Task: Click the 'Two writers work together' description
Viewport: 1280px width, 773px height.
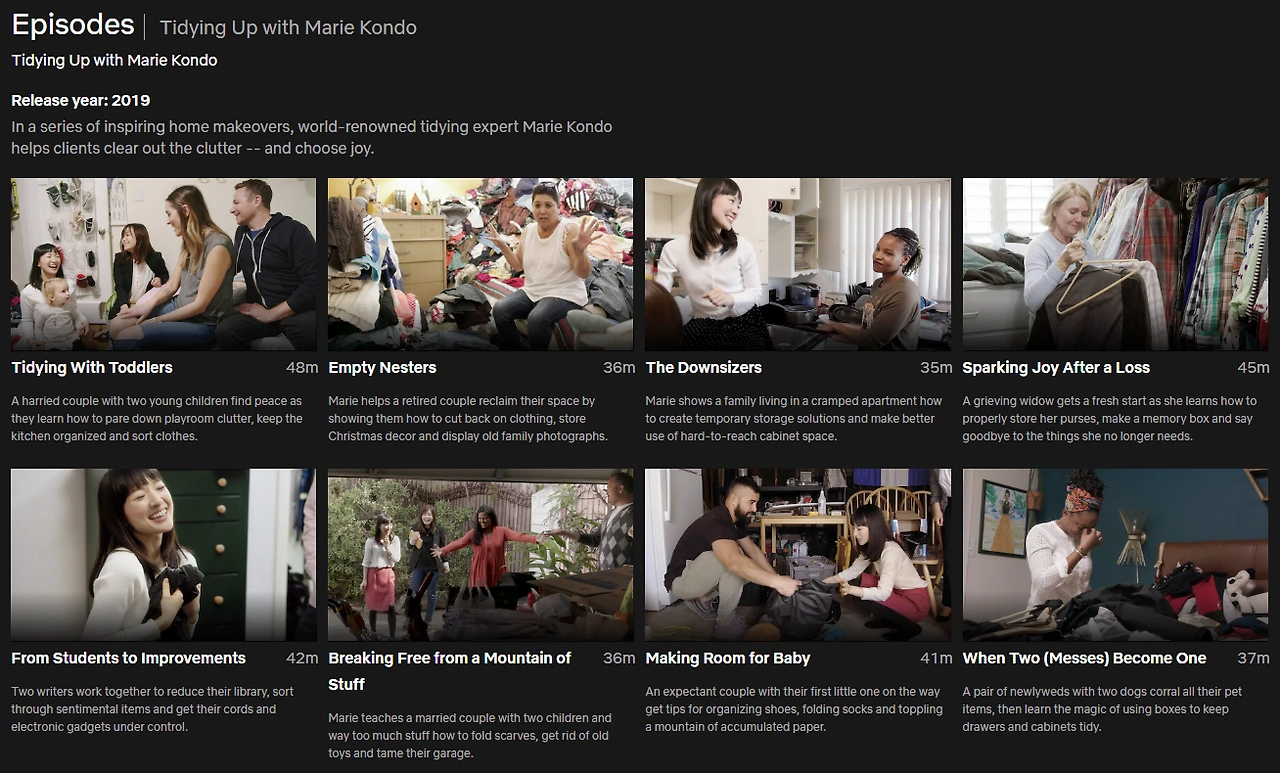Action: pyautogui.click(x=153, y=709)
